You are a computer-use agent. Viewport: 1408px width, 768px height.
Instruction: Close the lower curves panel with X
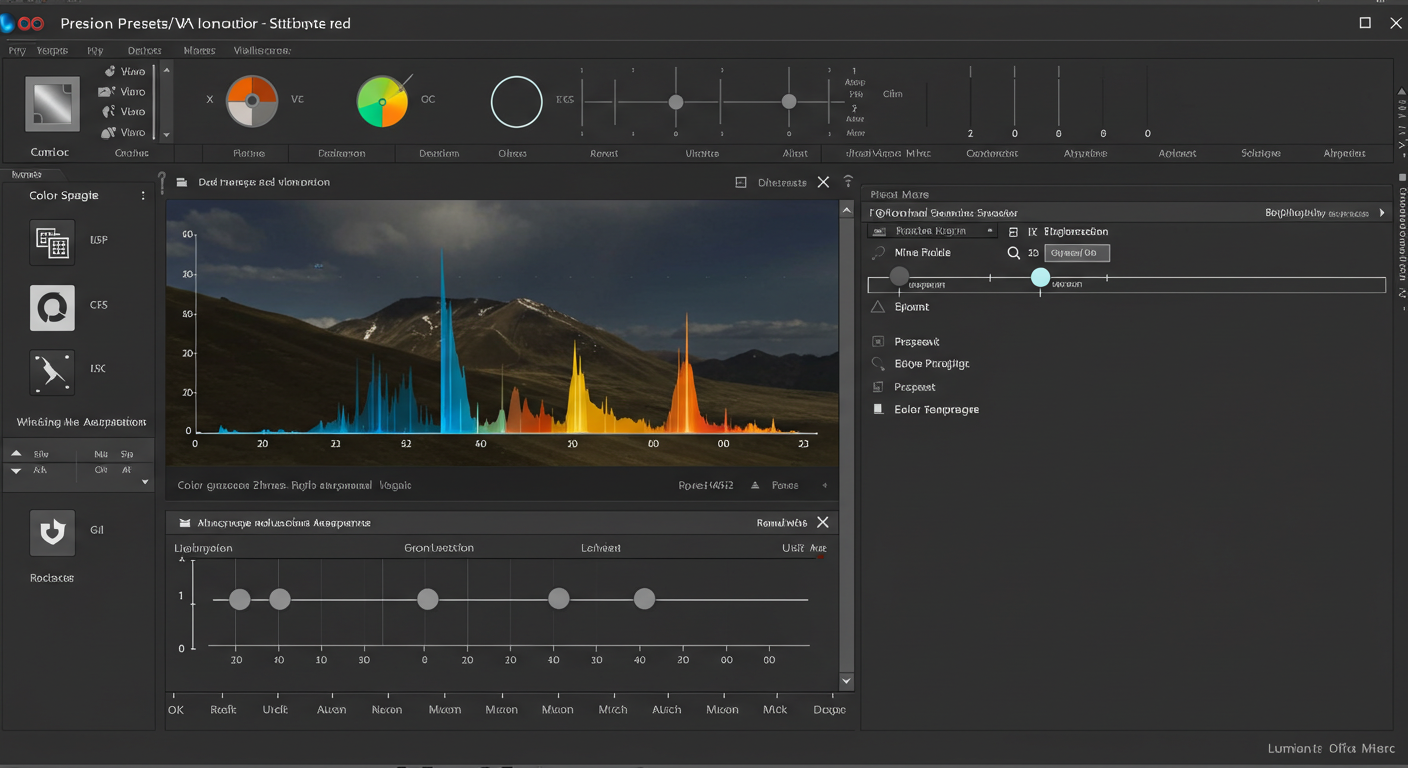point(823,522)
